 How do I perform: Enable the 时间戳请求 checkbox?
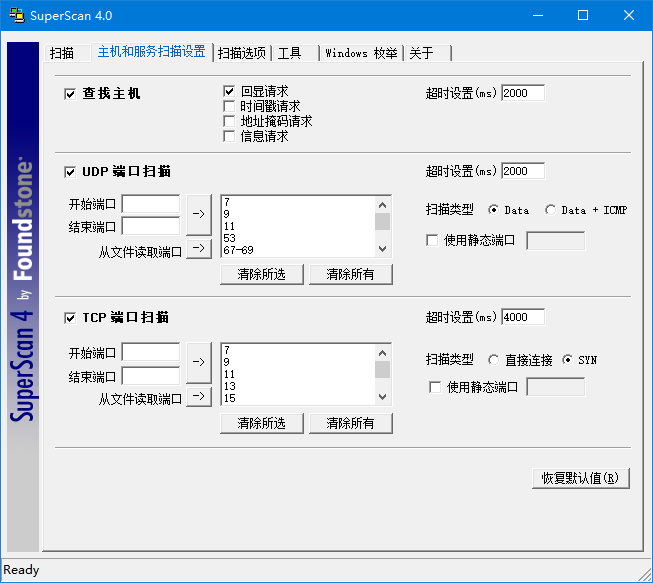pos(229,106)
